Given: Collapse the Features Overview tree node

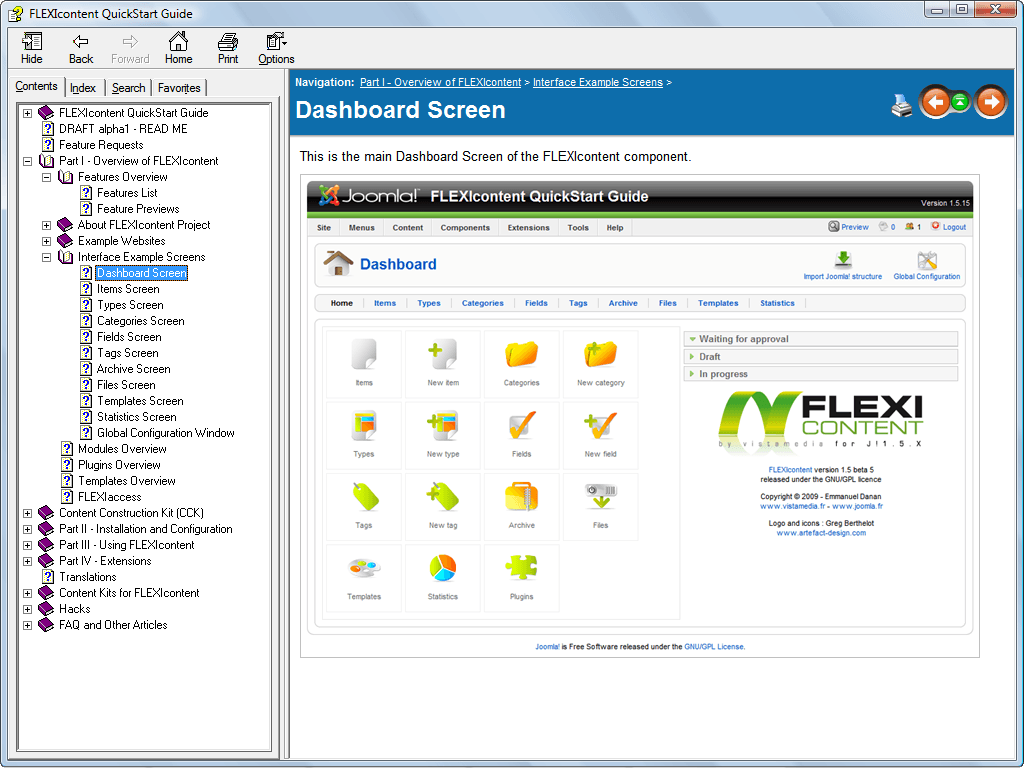Looking at the screenshot, I should tap(46, 177).
